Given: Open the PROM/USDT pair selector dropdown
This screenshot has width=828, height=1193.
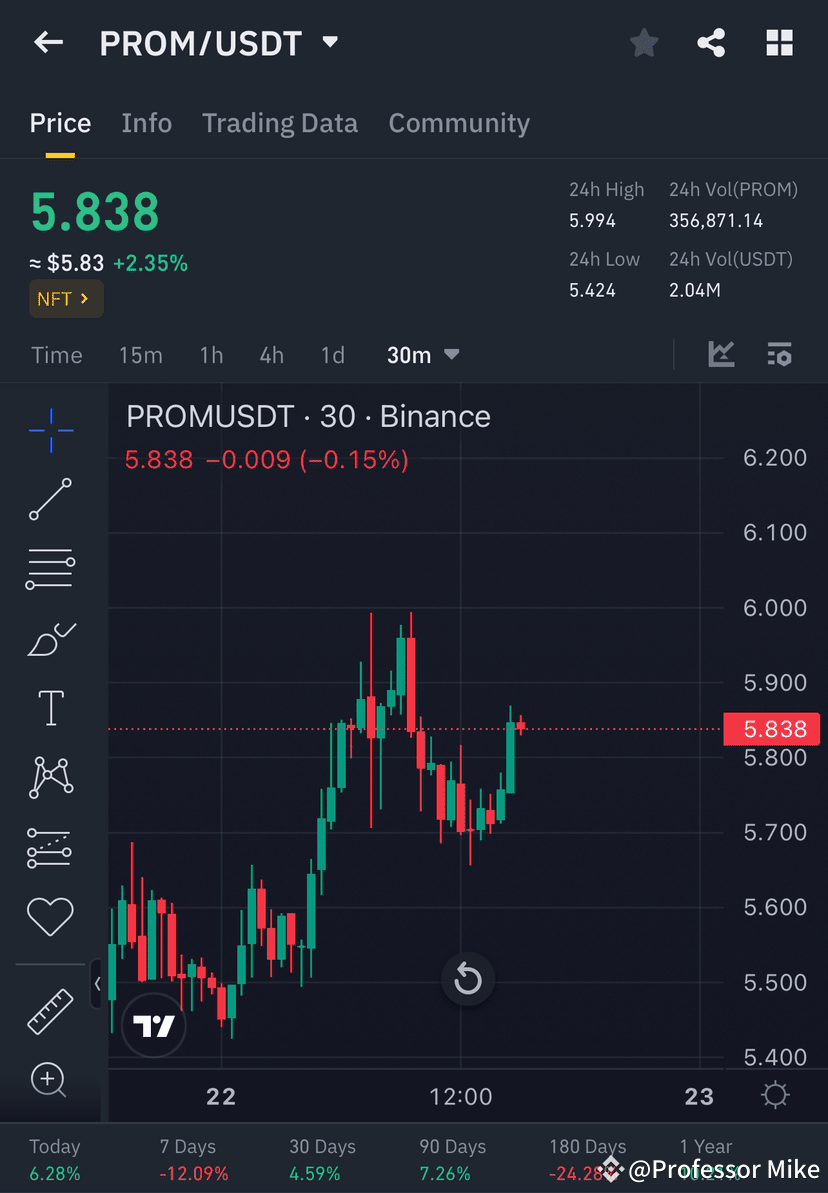Looking at the screenshot, I should pyautogui.click(x=330, y=42).
